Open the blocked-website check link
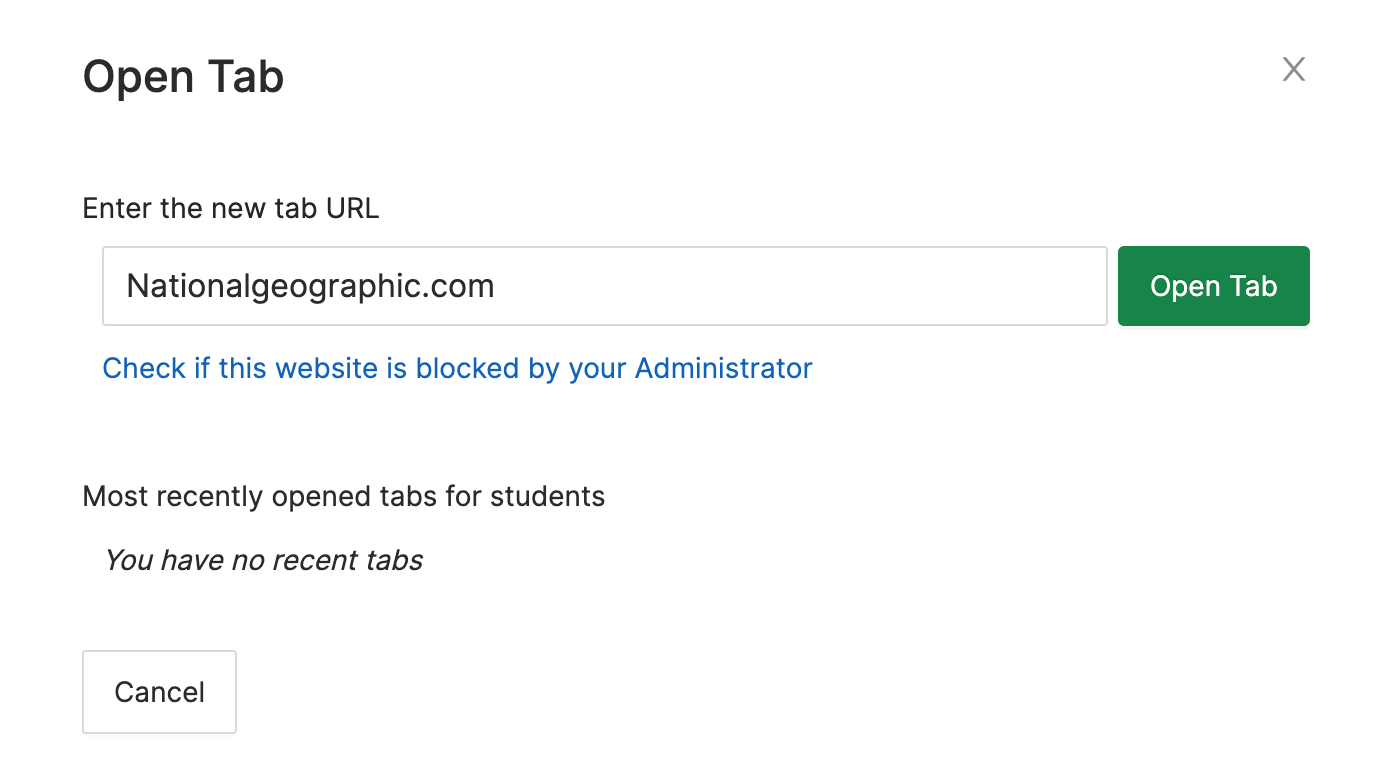This screenshot has height=782, width=1392. point(457,368)
